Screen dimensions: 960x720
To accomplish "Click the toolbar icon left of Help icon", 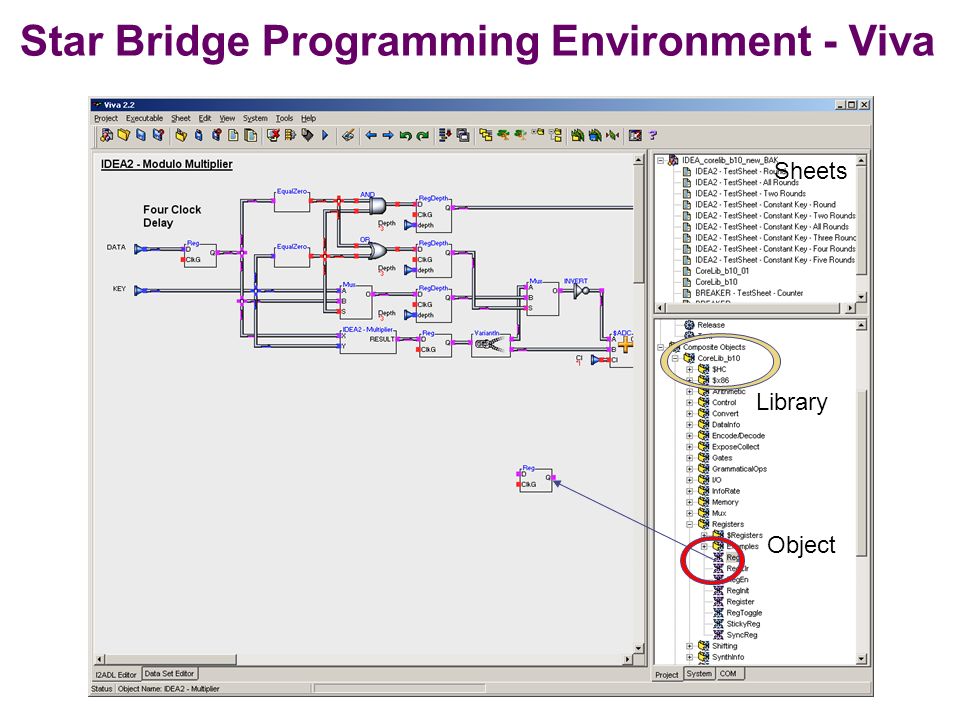I will (636, 135).
